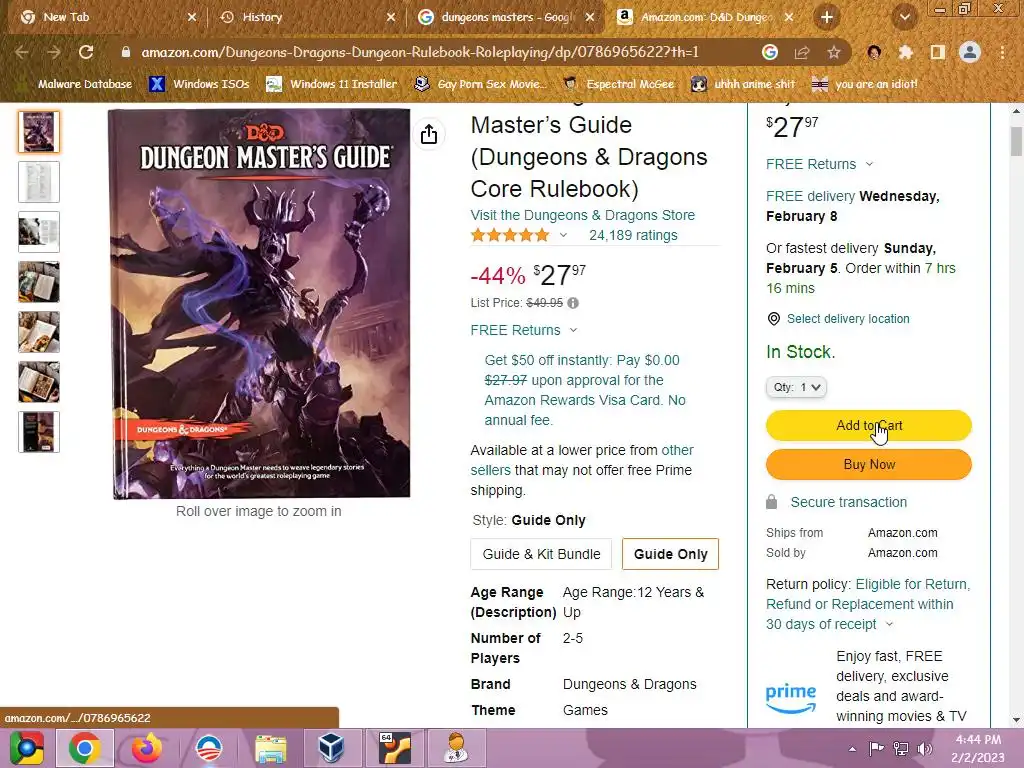Open Secure transaction link

click(848, 502)
